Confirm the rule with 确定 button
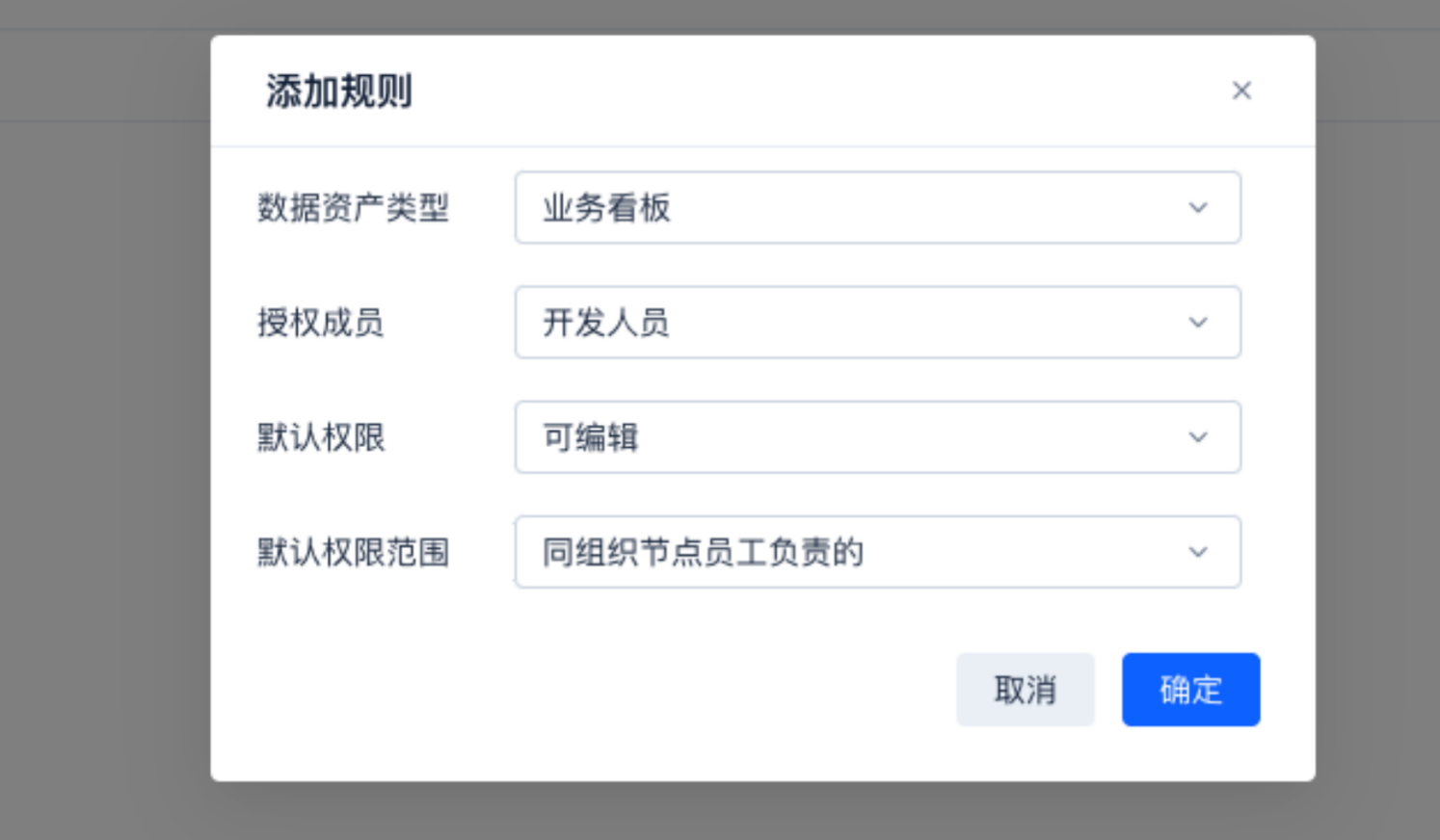This screenshot has width=1440, height=840. point(1190,690)
